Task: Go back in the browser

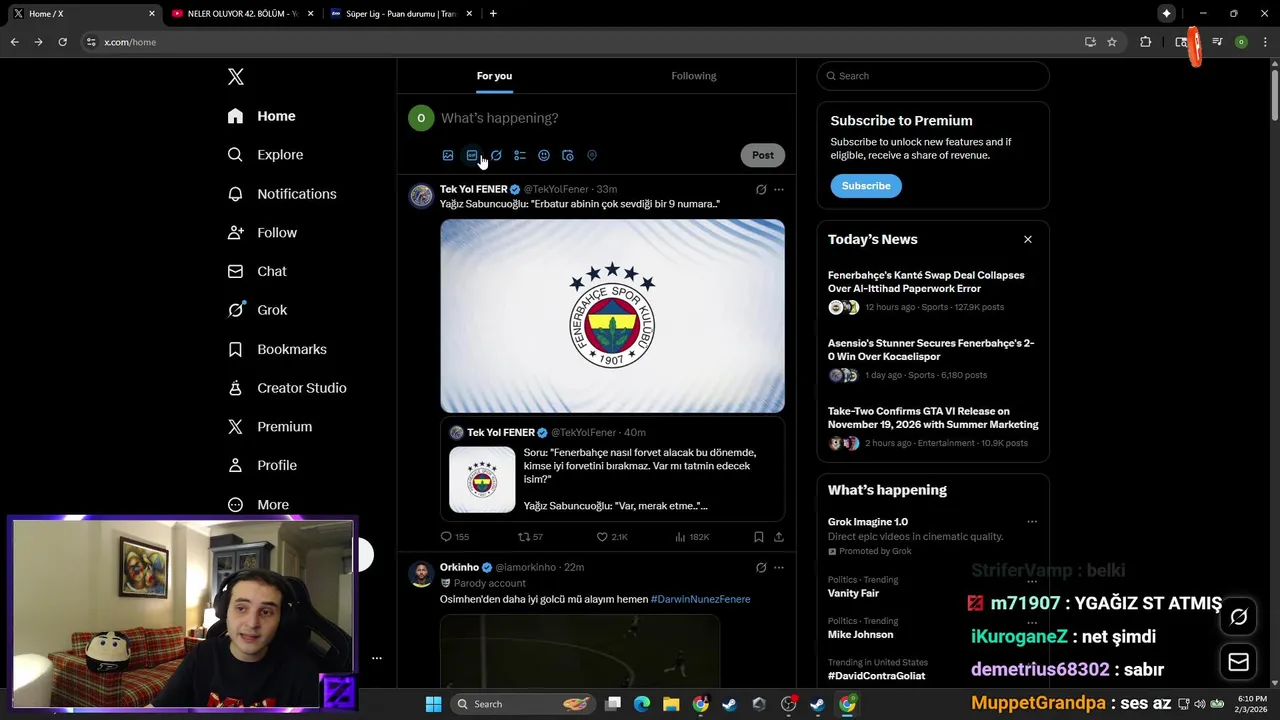Action: 15,42
